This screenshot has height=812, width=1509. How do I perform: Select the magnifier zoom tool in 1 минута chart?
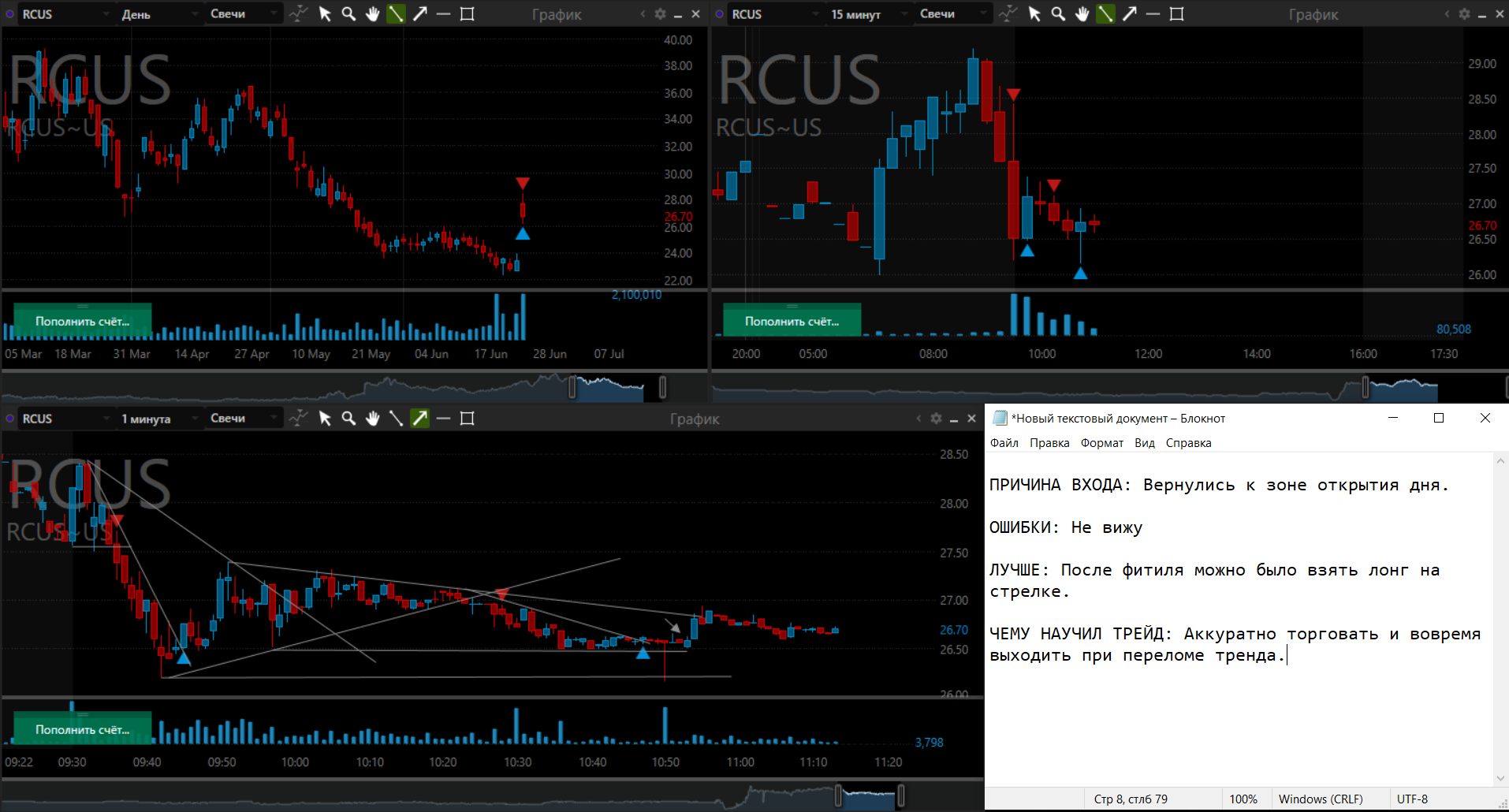pyautogui.click(x=348, y=418)
